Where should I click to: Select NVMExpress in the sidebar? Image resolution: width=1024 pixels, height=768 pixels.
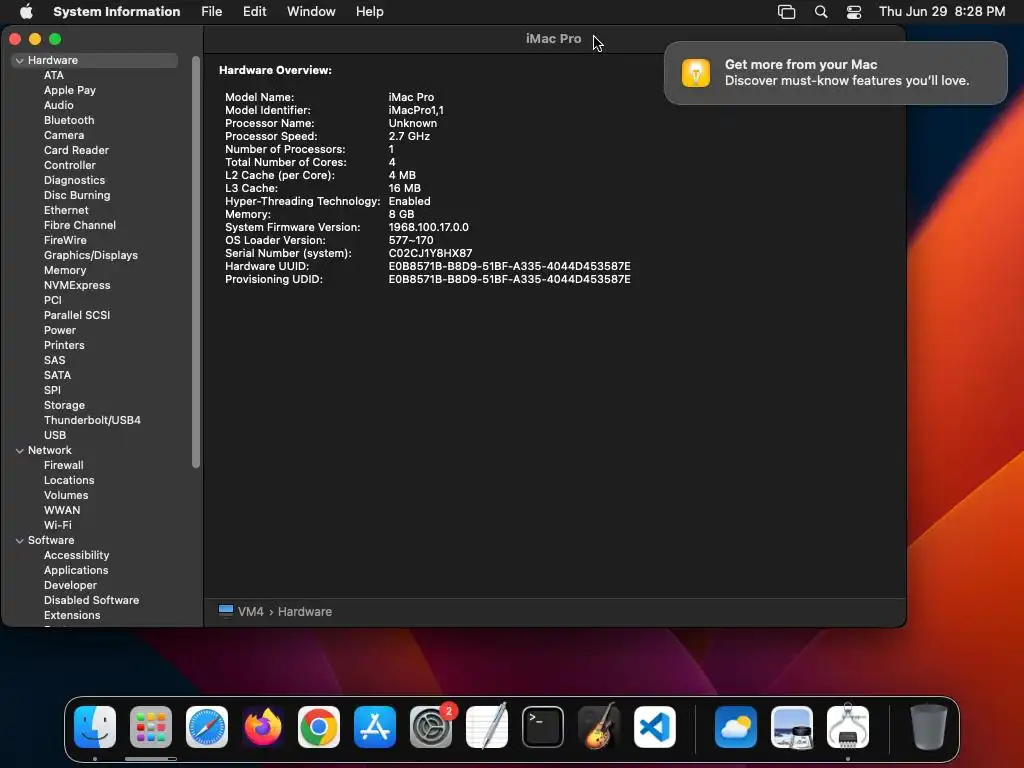(x=77, y=285)
